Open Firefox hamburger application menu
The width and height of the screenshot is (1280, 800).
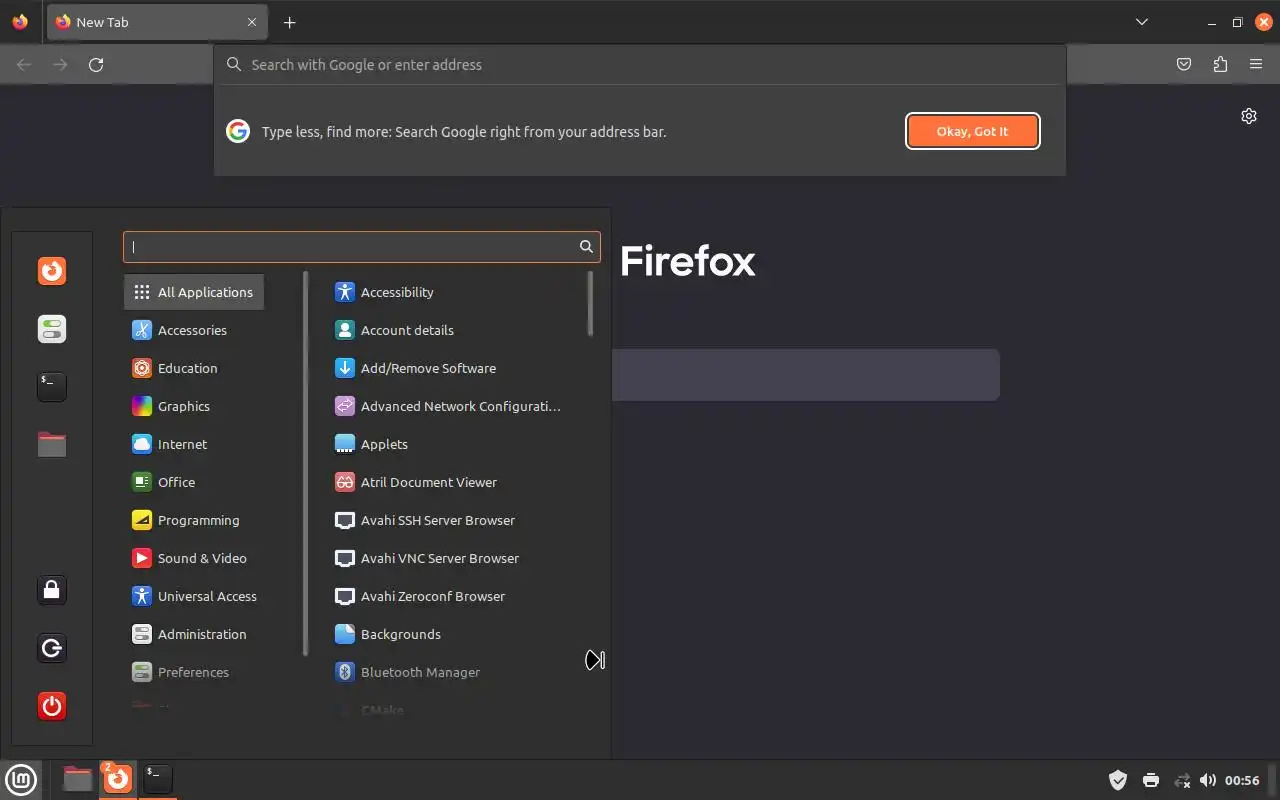[x=1256, y=65]
